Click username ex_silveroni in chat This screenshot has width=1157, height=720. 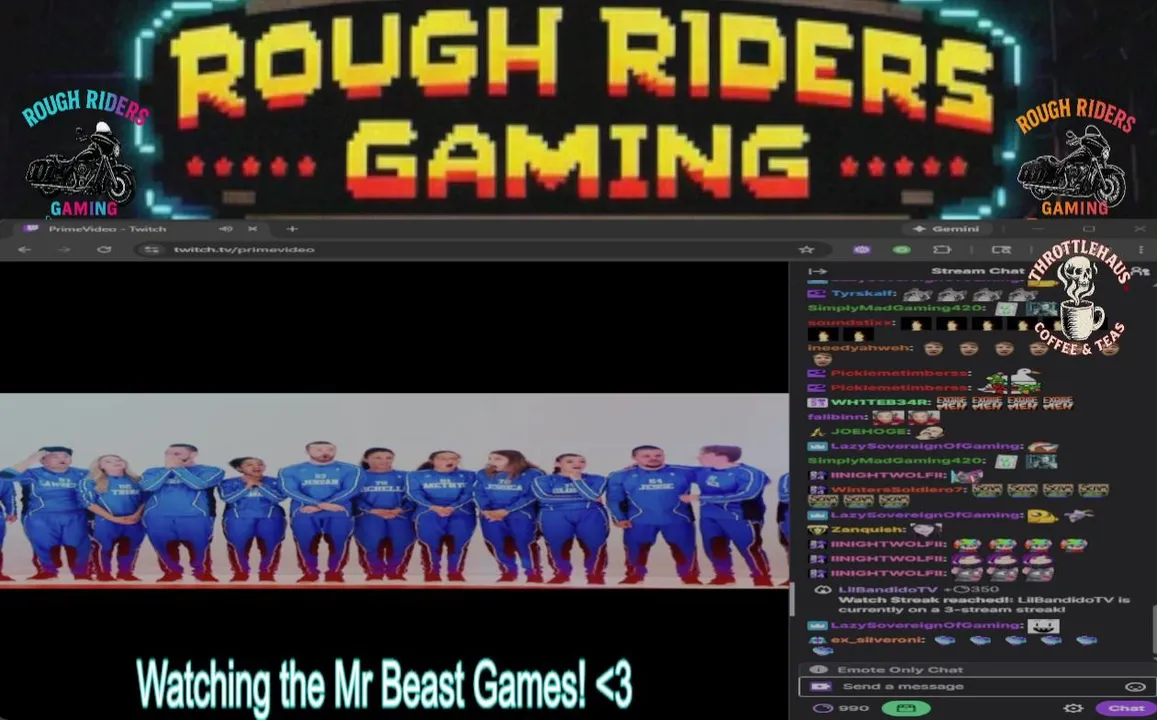point(878,640)
